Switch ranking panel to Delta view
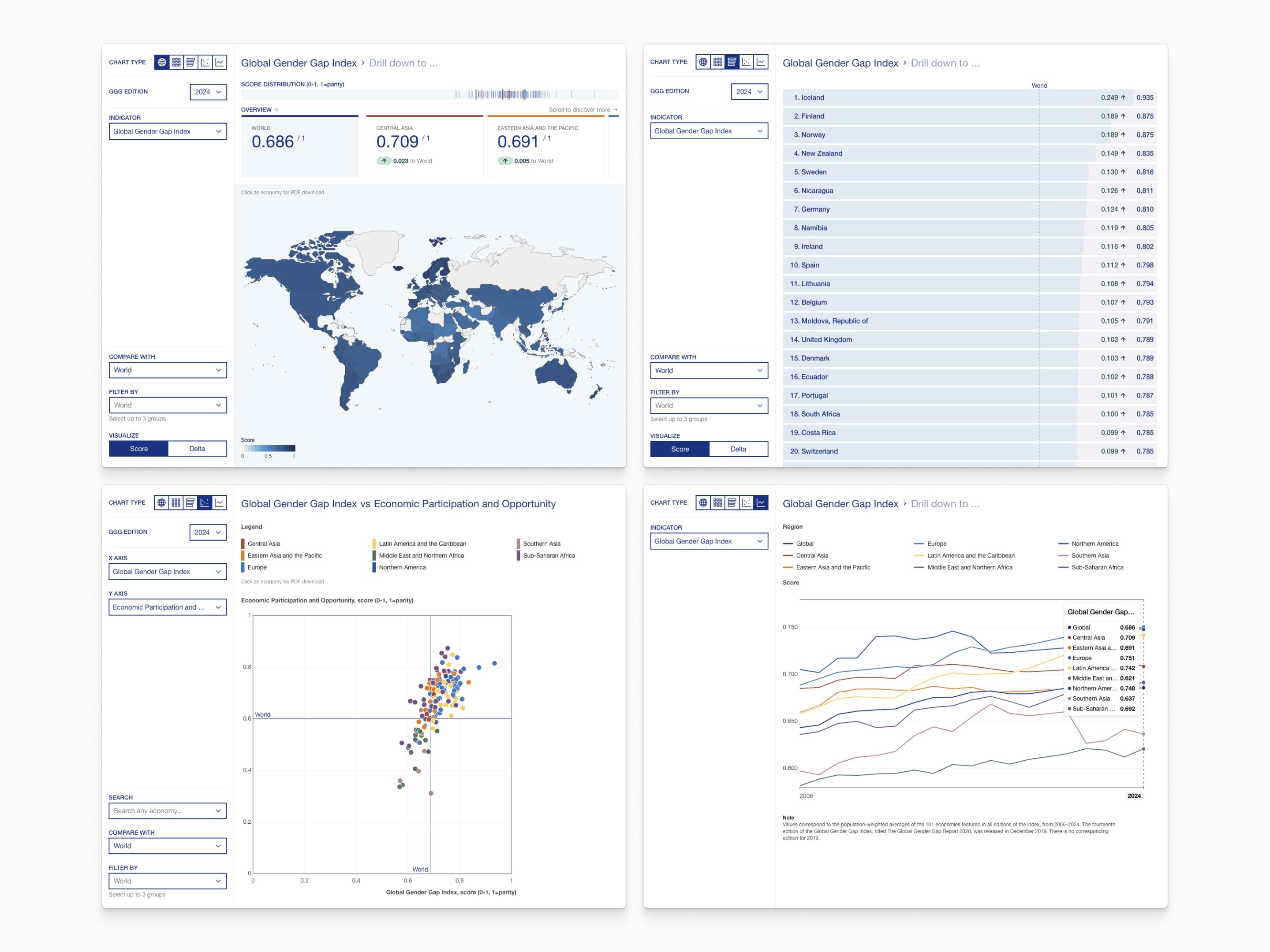The height and width of the screenshot is (952, 1270). pyautogui.click(x=739, y=449)
